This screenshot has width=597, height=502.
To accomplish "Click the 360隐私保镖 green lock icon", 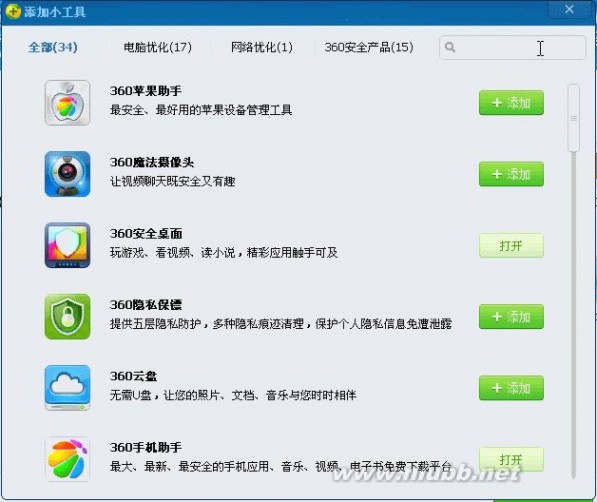I will pos(67,317).
